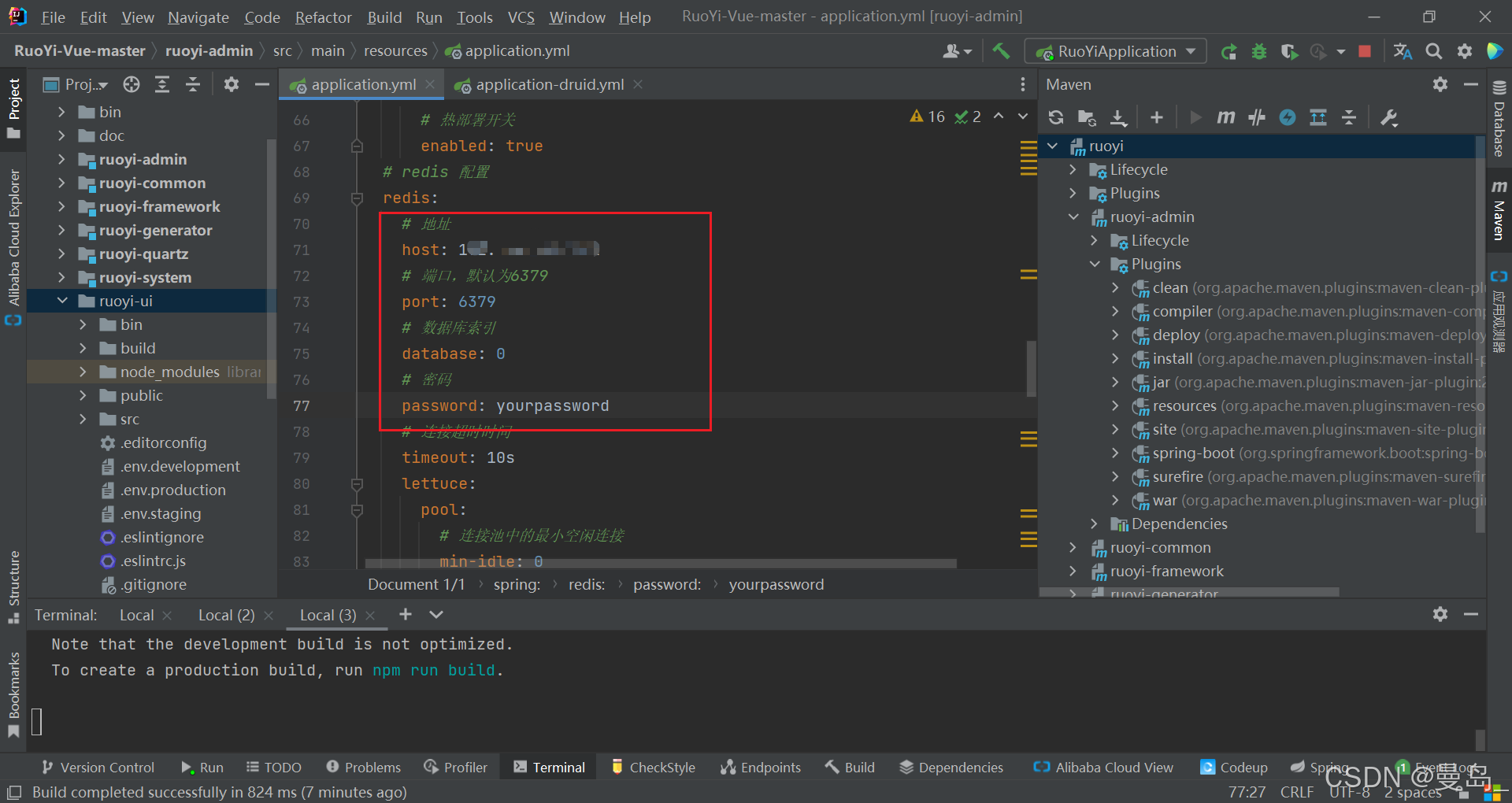Image resolution: width=1512 pixels, height=803 pixels.
Task: Open the Endpoints tool window
Action: pos(761,768)
